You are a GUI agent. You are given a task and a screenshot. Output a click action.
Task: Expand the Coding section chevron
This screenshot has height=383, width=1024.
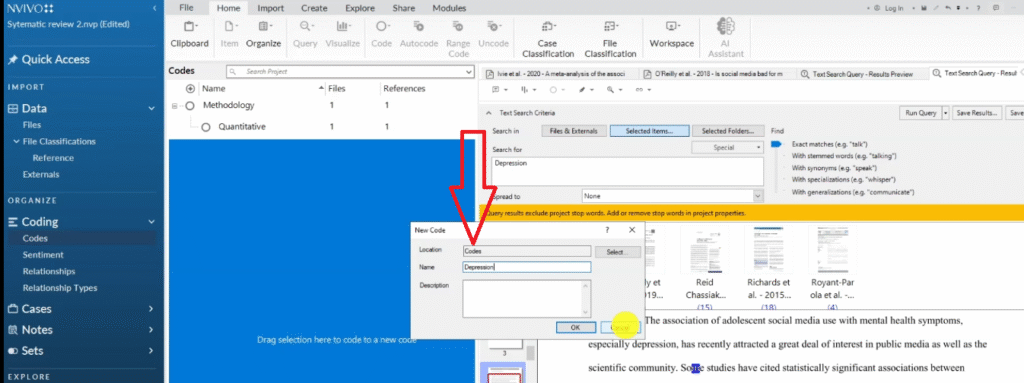point(152,222)
